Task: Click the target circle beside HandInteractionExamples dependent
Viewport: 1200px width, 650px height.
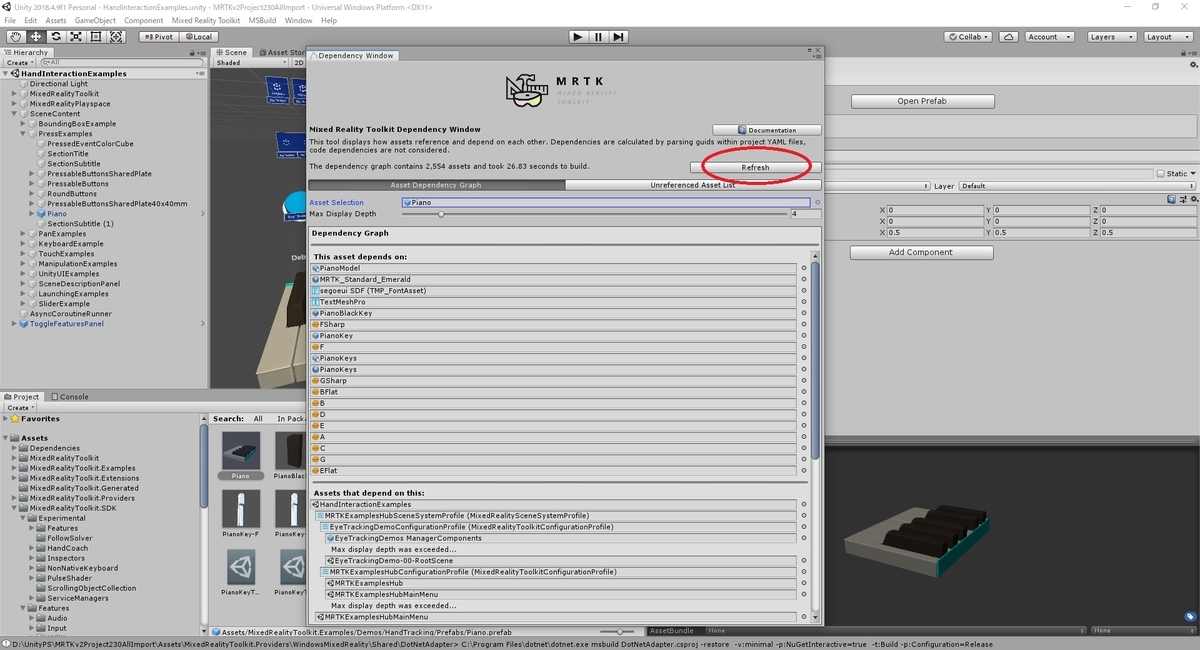Action: pos(804,504)
